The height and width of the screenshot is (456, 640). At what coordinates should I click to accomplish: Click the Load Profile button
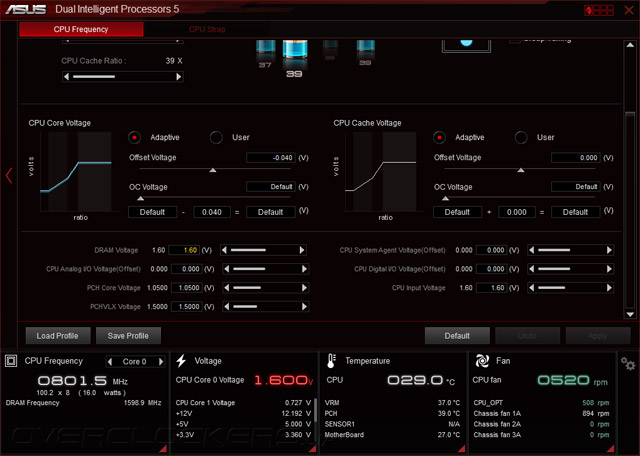(x=58, y=336)
